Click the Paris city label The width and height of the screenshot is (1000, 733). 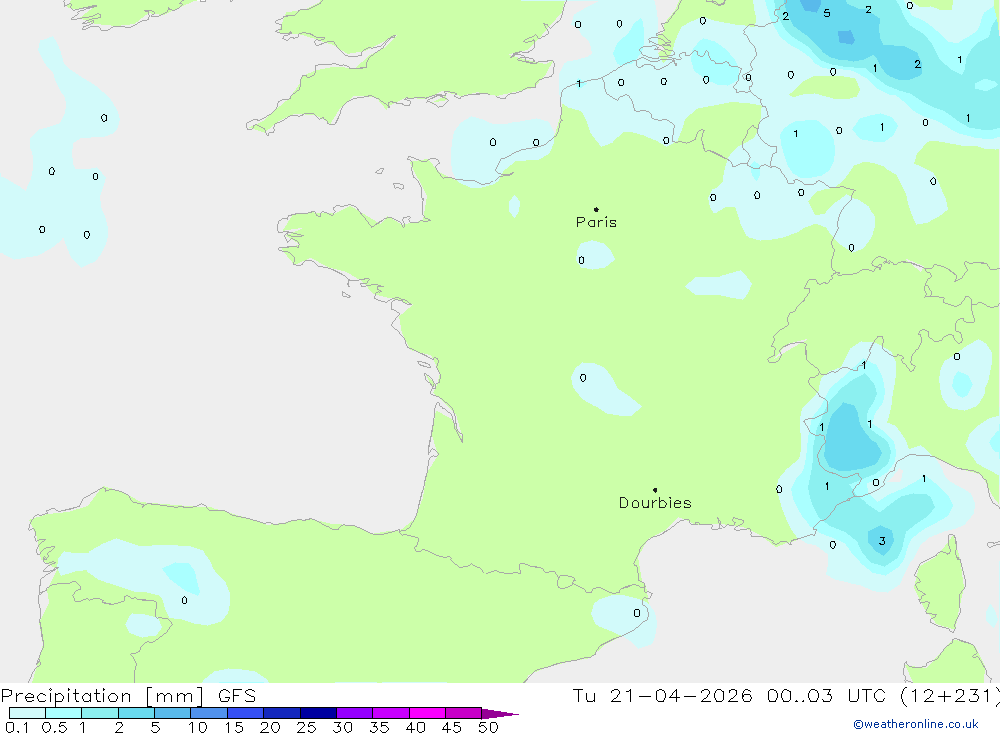596,222
